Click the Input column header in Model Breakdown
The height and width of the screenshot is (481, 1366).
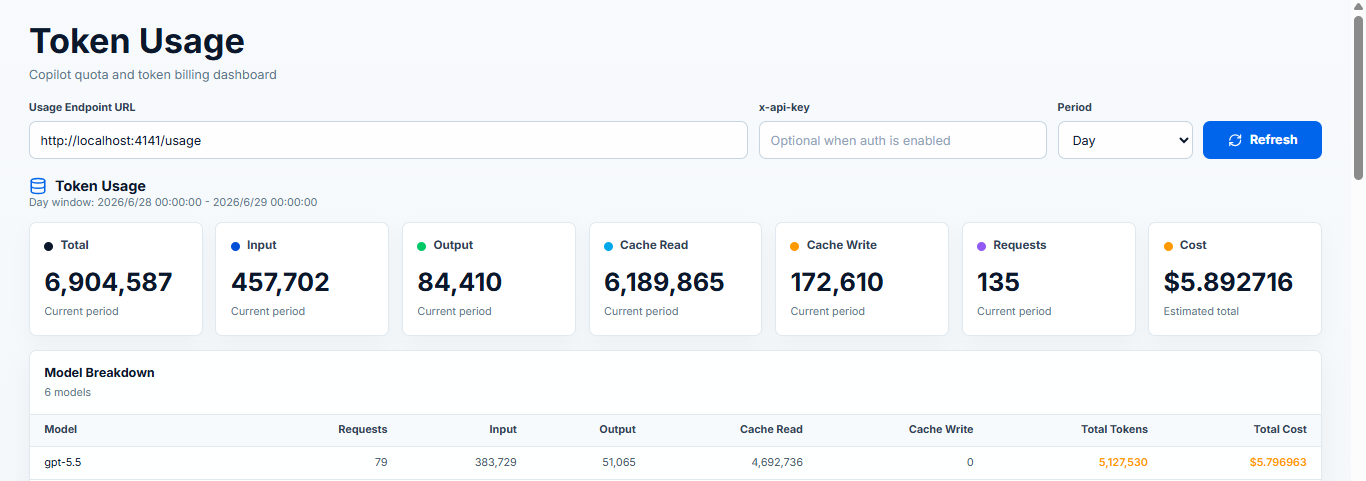pyautogui.click(x=503, y=429)
